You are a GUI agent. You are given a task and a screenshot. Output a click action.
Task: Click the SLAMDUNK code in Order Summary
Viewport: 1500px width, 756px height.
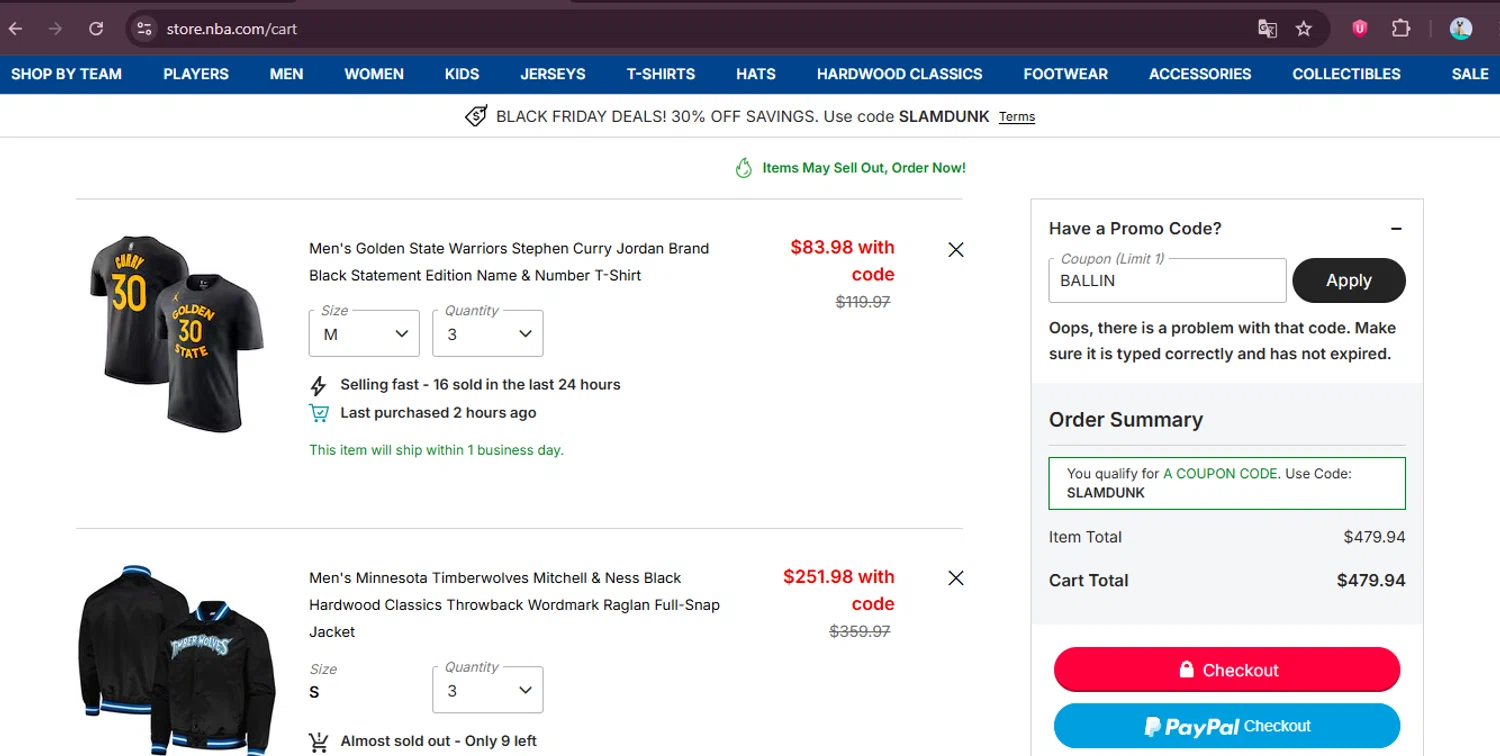[x=1106, y=493]
